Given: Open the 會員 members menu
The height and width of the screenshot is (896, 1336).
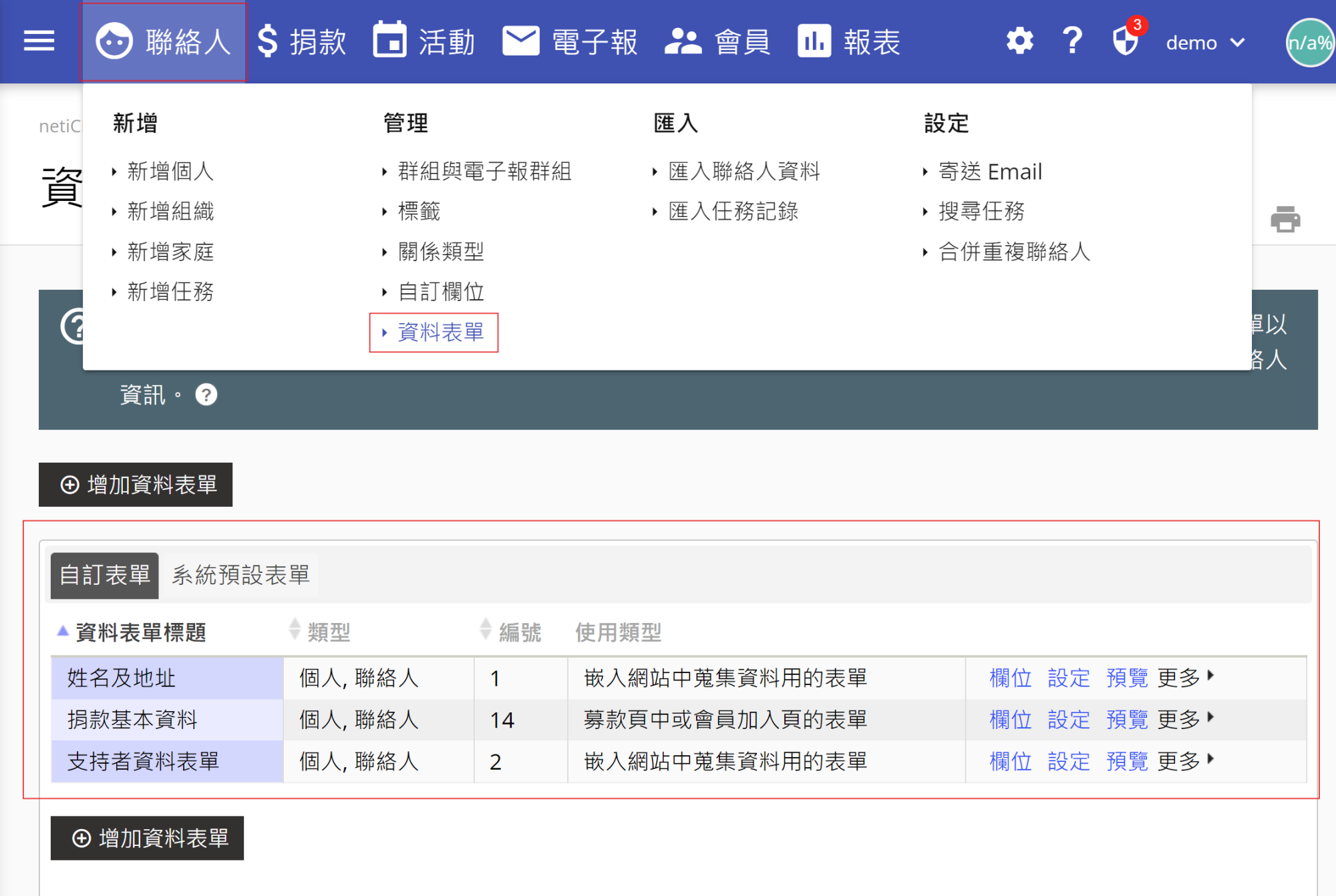Looking at the screenshot, I should tap(717, 42).
